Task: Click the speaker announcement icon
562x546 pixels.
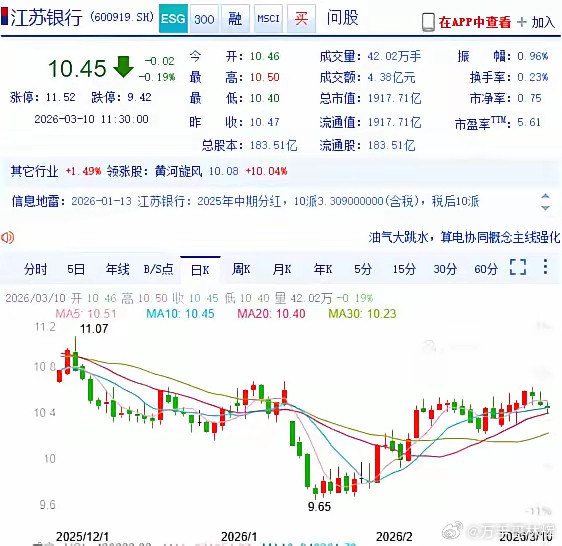Action: coord(8,237)
